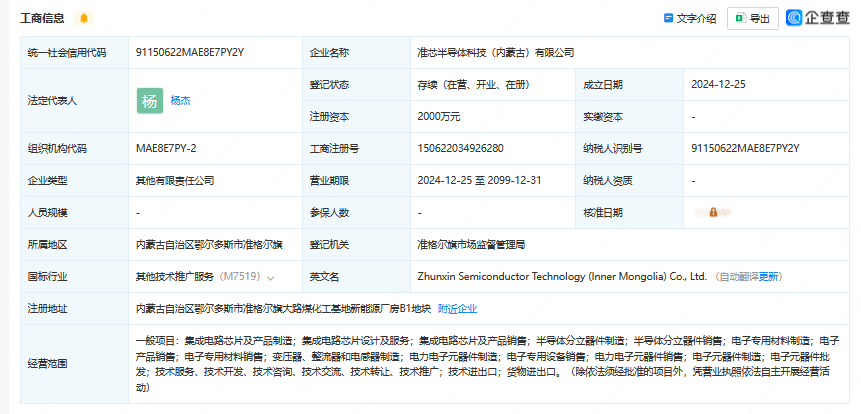Click the 实缴资本 label cell
This screenshot has width=861, height=414.
coord(629,116)
